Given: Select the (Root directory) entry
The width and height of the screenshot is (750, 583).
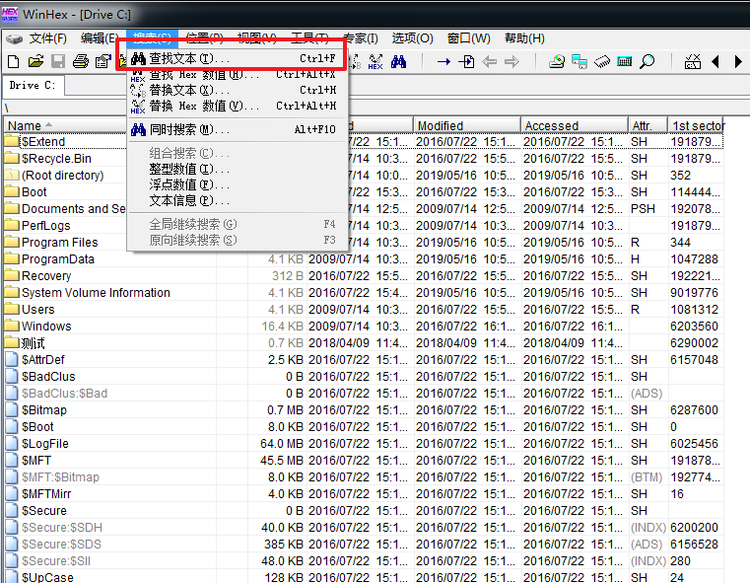Looking at the screenshot, I should 63,175.
